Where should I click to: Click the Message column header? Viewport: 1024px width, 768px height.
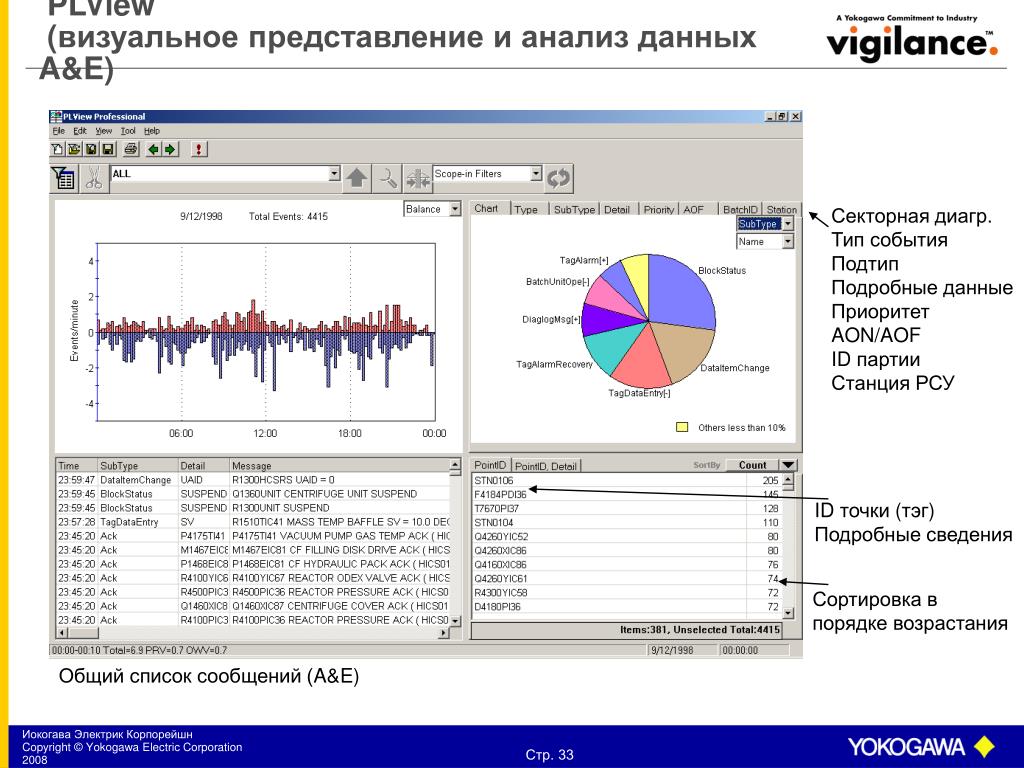pos(340,466)
